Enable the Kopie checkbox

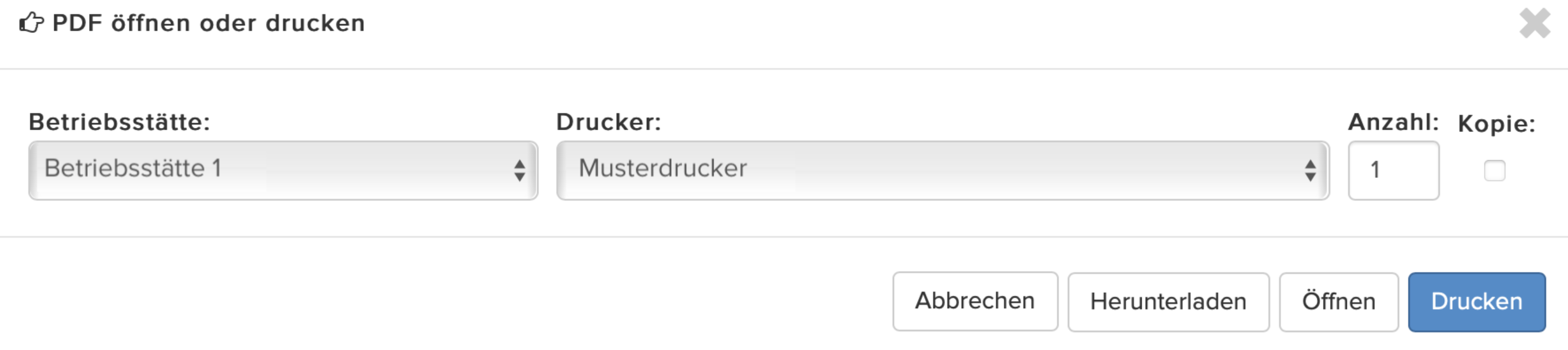[1494, 170]
